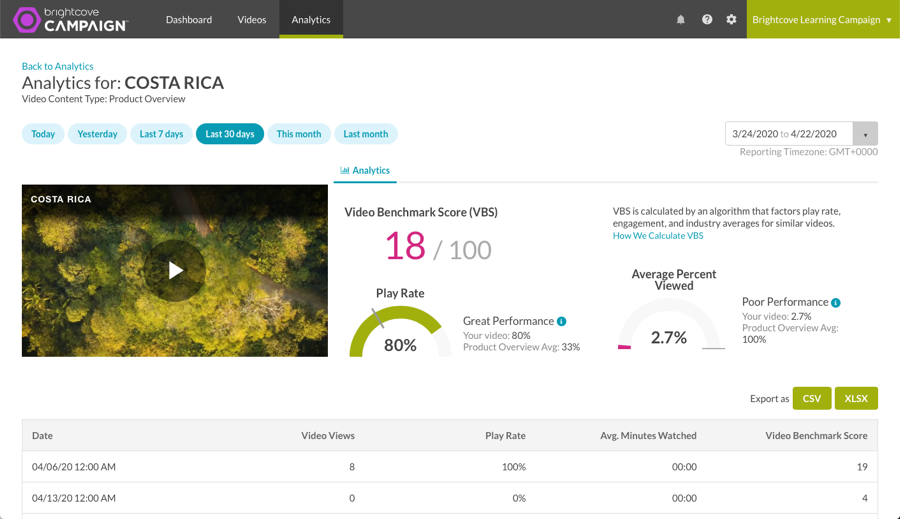Click the Poor Performance info icon
The width and height of the screenshot is (900, 519).
[x=836, y=303]
